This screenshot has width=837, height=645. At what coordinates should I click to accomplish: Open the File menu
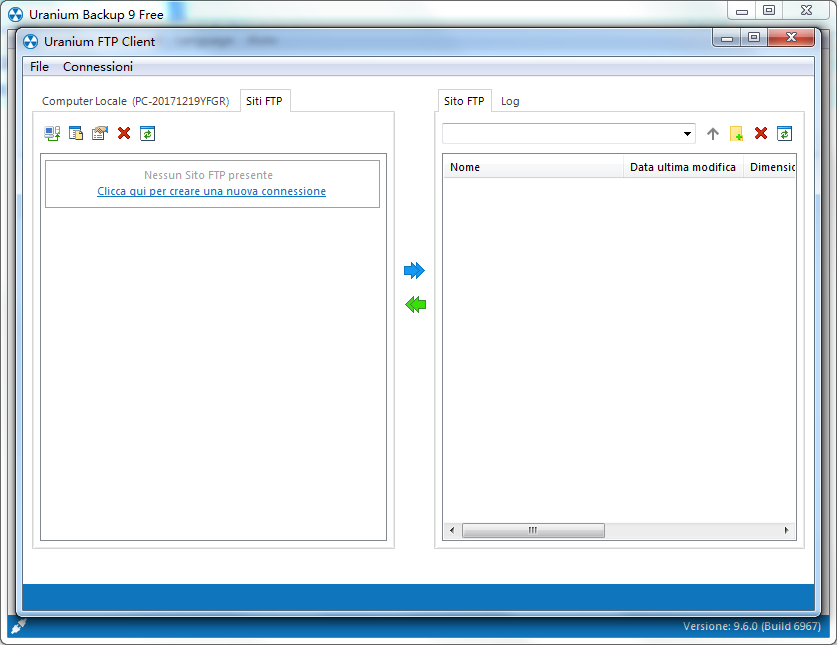(x=40, y=67)
